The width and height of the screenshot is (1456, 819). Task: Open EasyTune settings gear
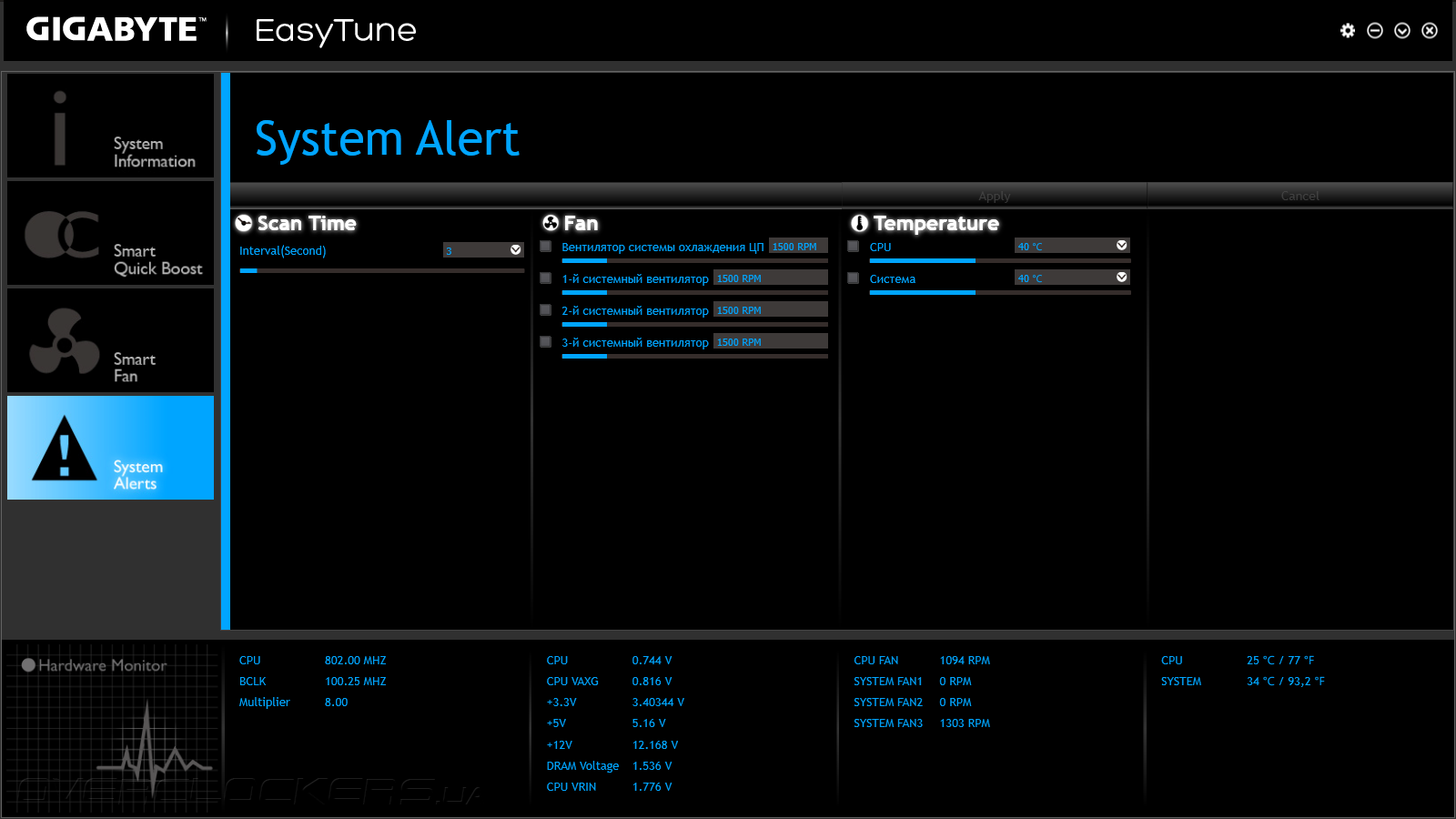point(1348,31)
